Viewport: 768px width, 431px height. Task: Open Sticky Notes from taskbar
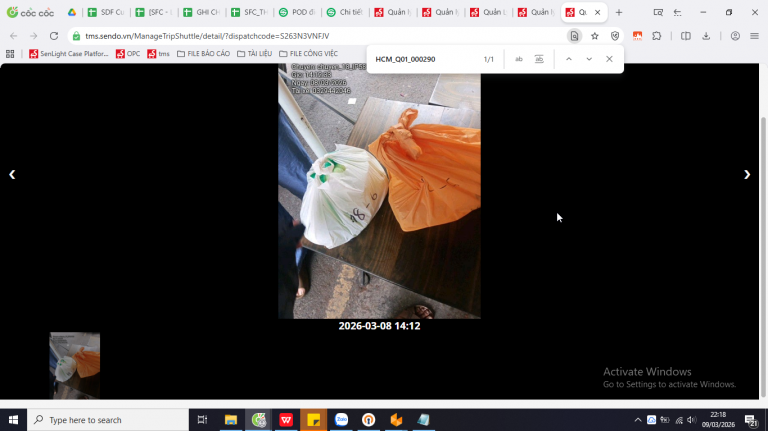[313, 420]
